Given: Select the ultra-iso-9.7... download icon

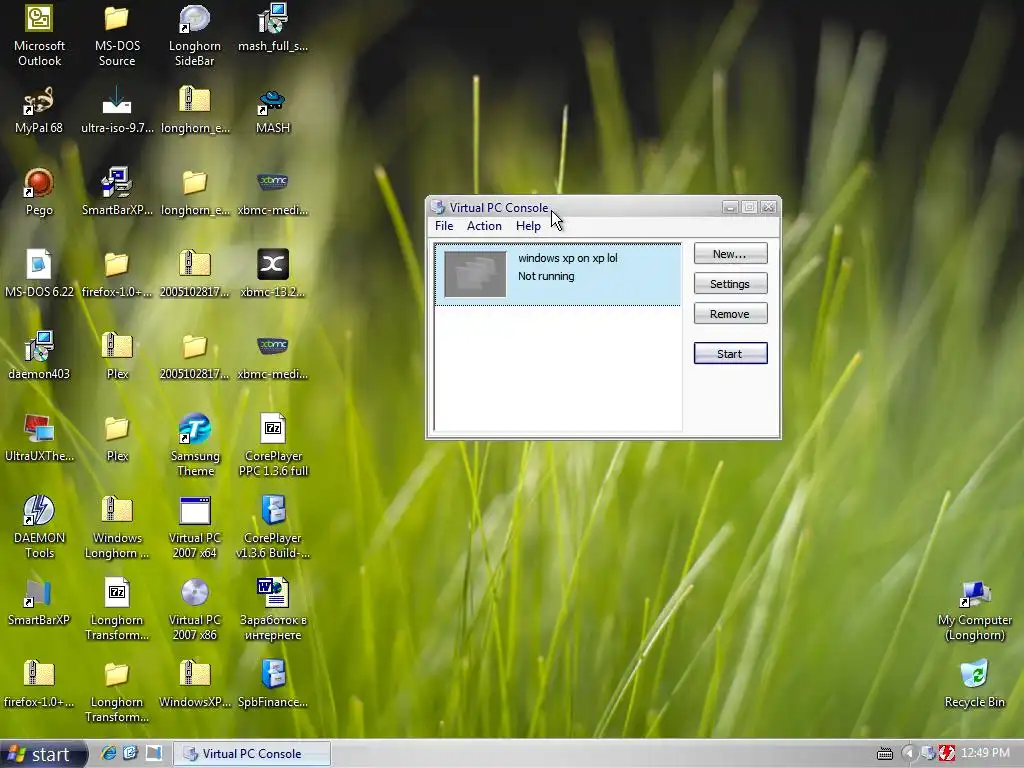Looking at the screenshot, I should coord(117,110).
